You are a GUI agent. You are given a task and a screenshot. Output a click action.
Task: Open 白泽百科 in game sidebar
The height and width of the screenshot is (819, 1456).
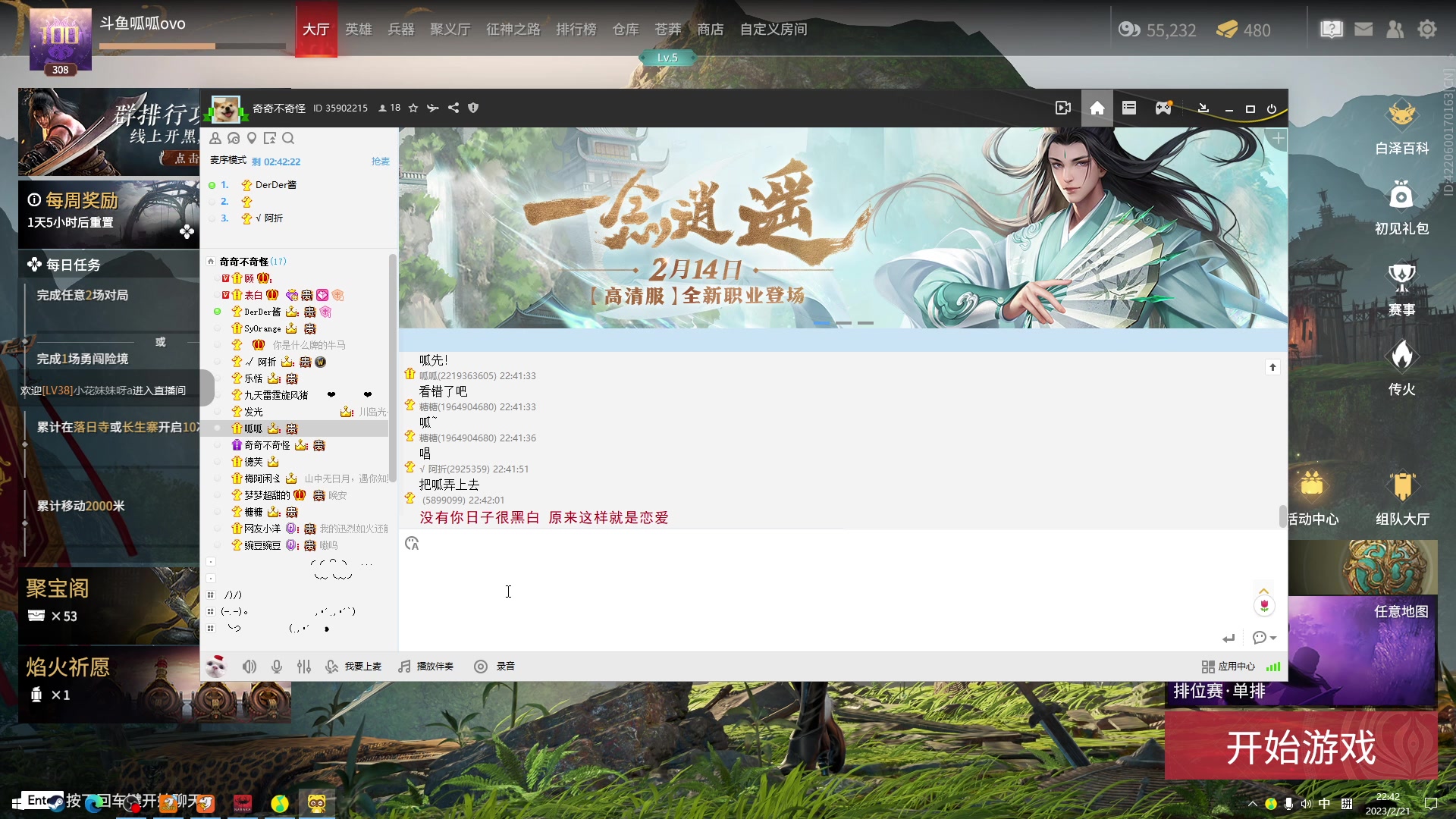pos(1401,127)
